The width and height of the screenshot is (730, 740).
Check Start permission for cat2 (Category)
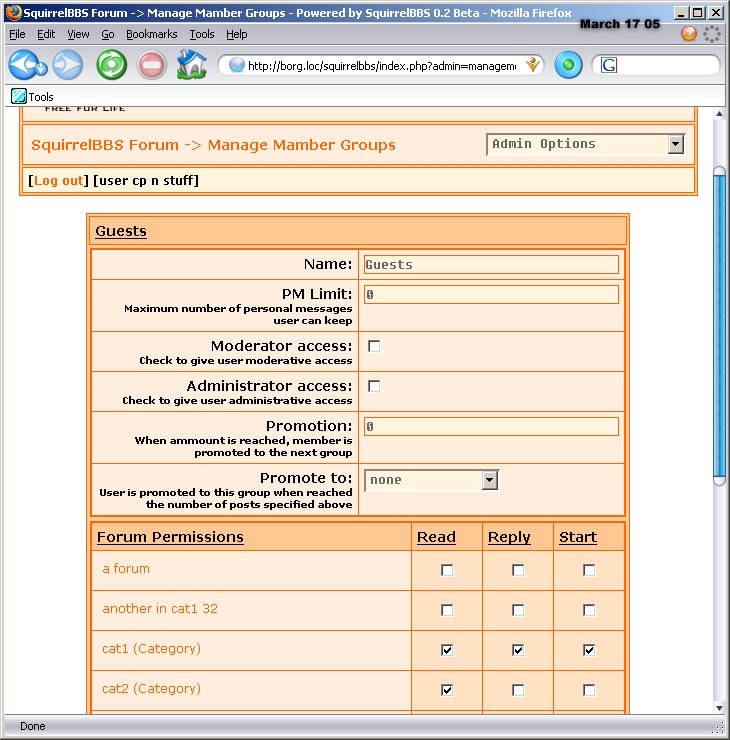tap(589, 690)
